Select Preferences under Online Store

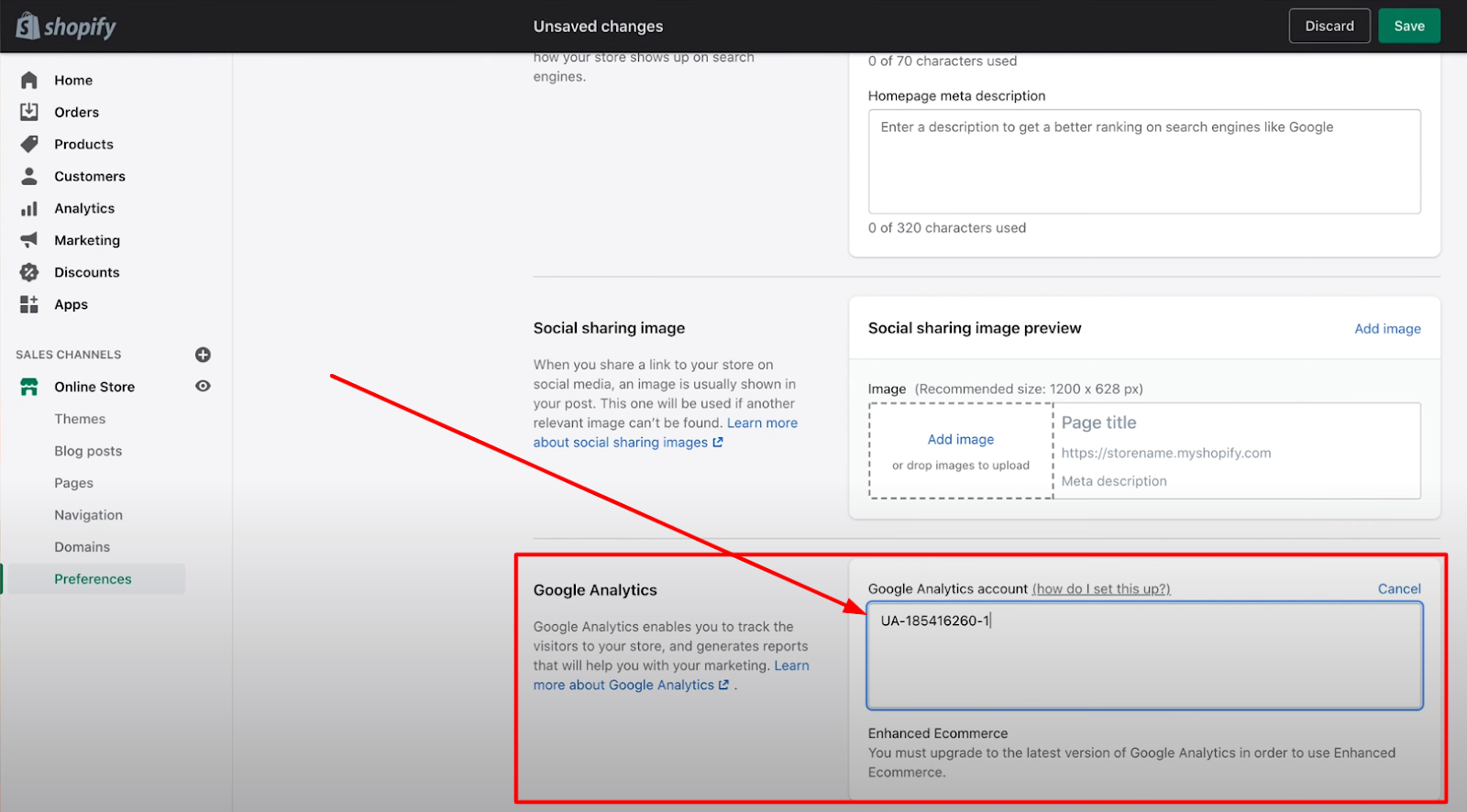tap(93, 579)
